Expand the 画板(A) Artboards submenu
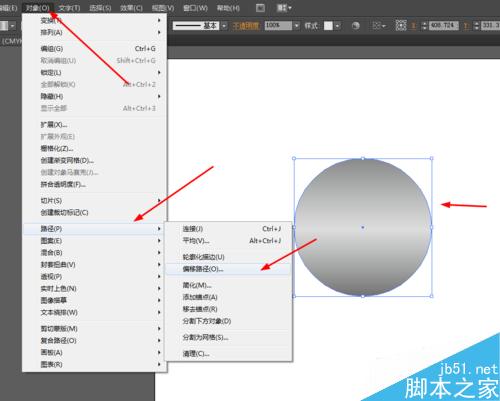The image size is (500, 401). (94, 353)
